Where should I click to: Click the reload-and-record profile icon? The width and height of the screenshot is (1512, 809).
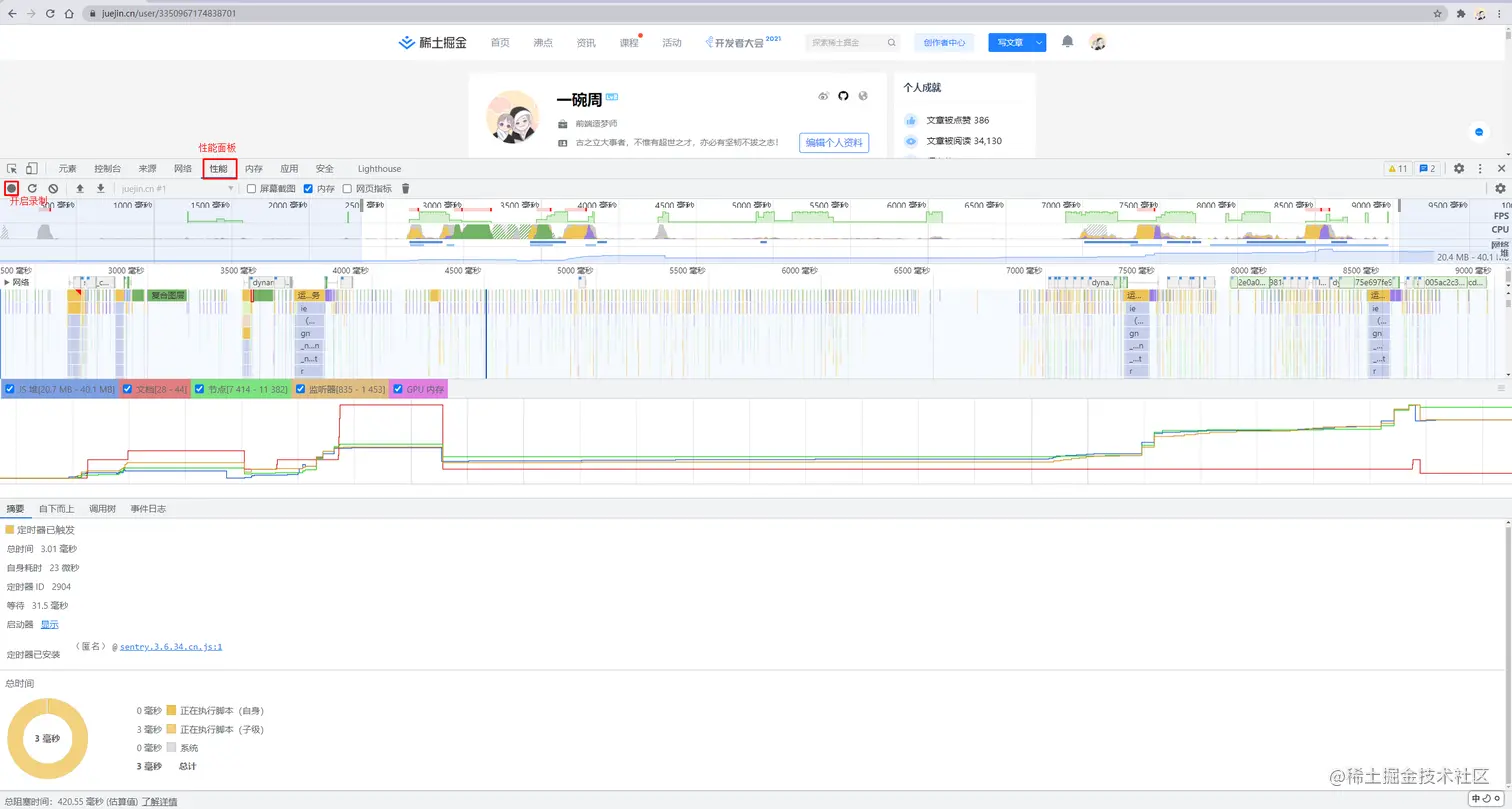pos(32,188)
